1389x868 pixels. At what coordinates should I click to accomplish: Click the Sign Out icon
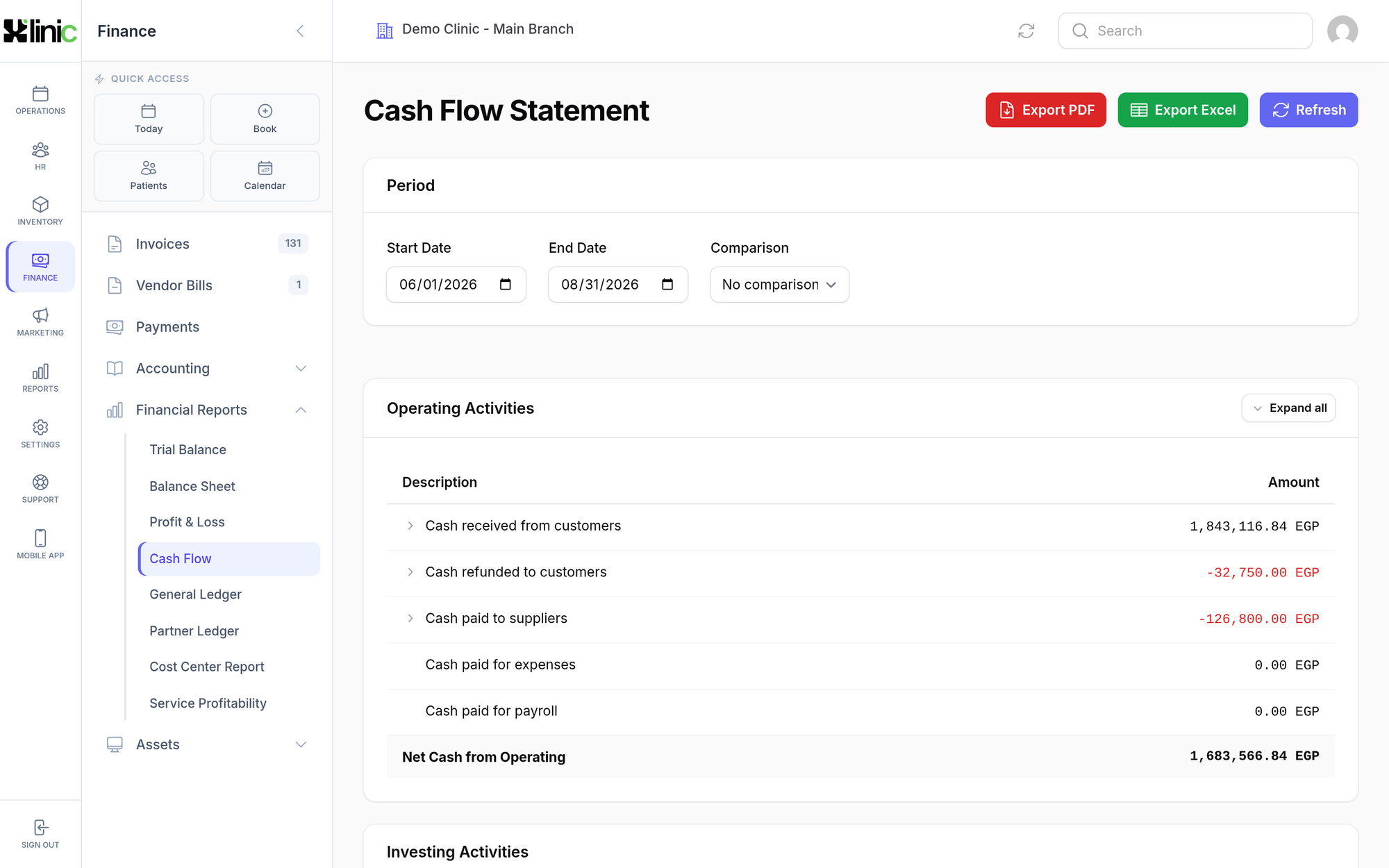pos(40,828)
